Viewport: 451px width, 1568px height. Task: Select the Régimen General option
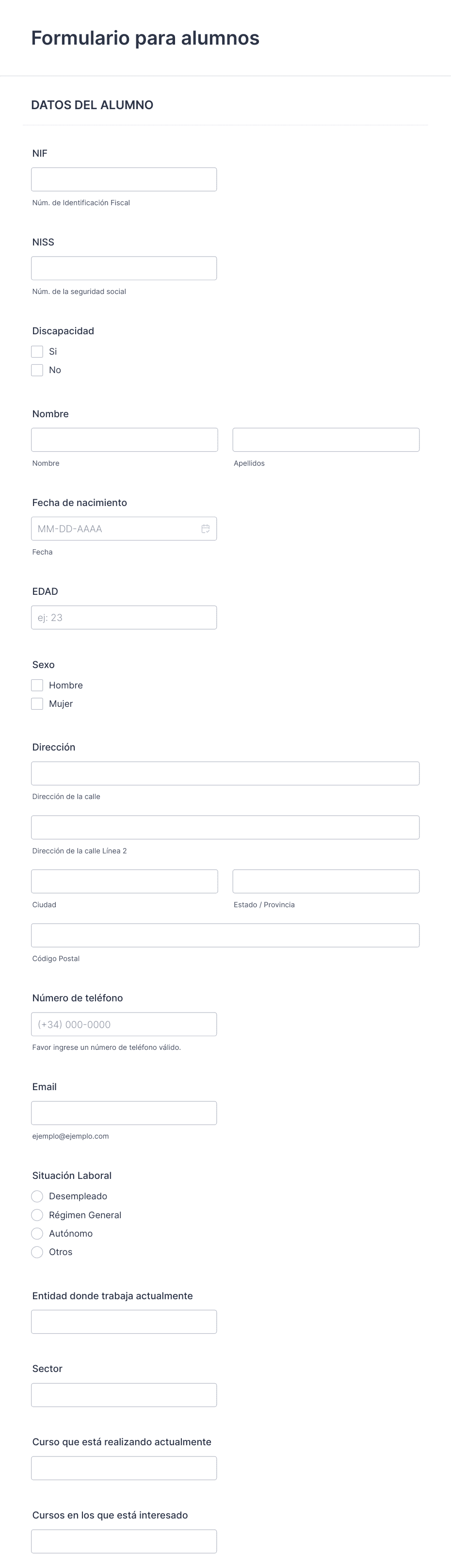pyautogui.click(x=37, y=1215)
